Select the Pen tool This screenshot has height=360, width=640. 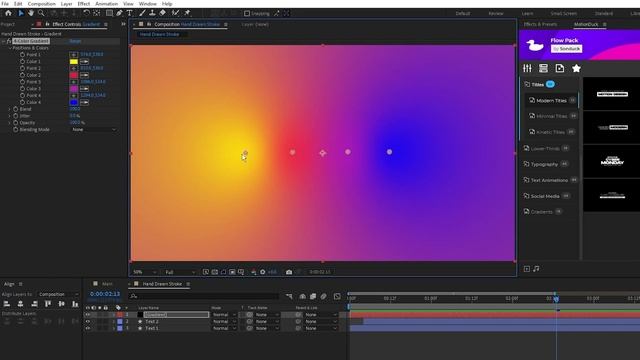[x=119, y=13]
